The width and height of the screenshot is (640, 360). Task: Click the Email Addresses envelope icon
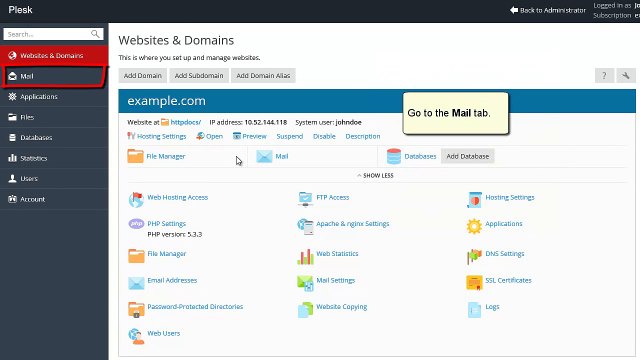point(136,283)
